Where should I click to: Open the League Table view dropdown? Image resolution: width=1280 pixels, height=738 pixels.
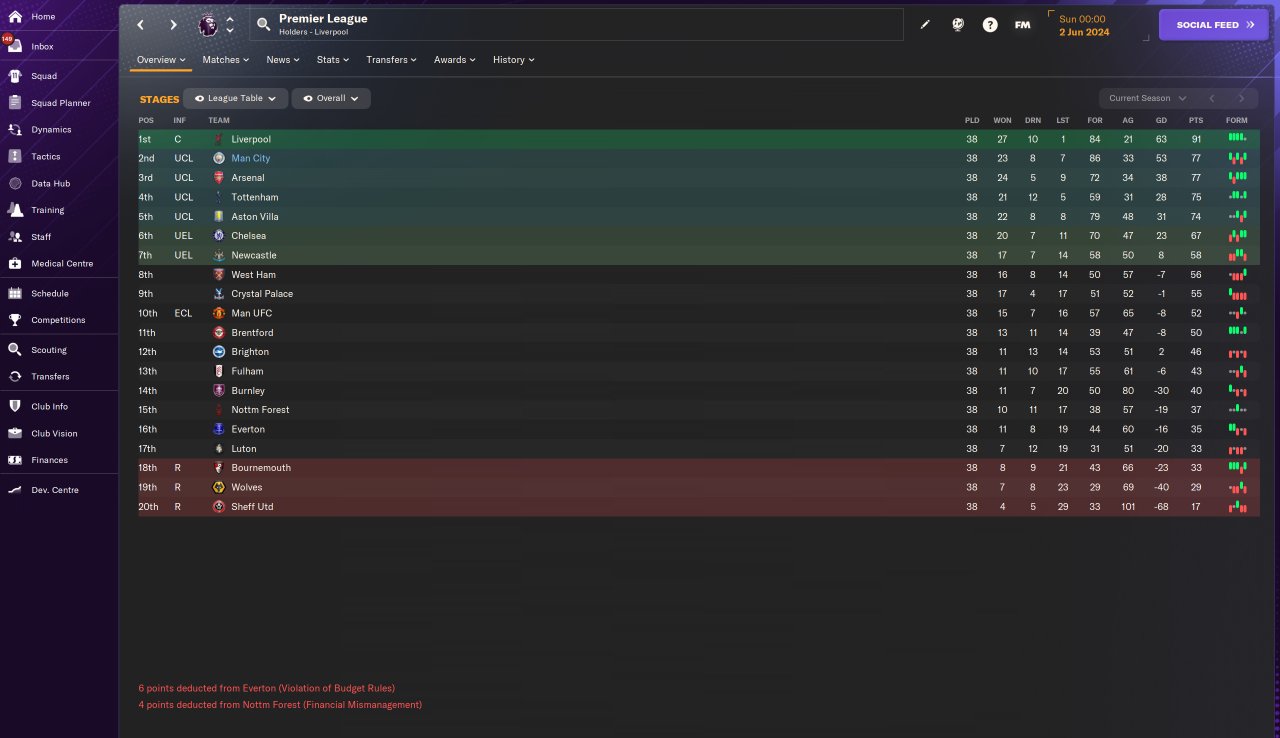coord(236,99)
